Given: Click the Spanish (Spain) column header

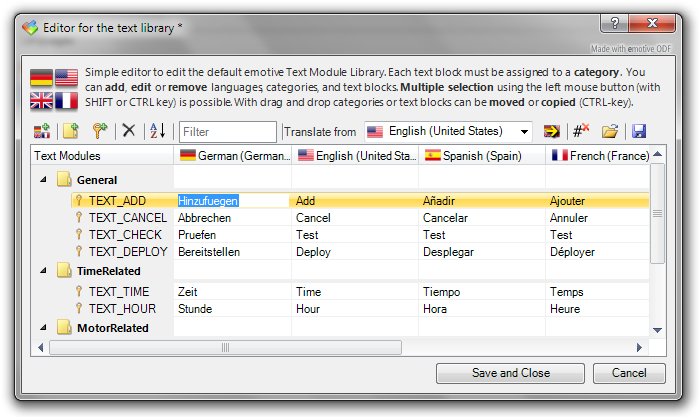Looking at the screenshot, I should (x=480, y=156).
